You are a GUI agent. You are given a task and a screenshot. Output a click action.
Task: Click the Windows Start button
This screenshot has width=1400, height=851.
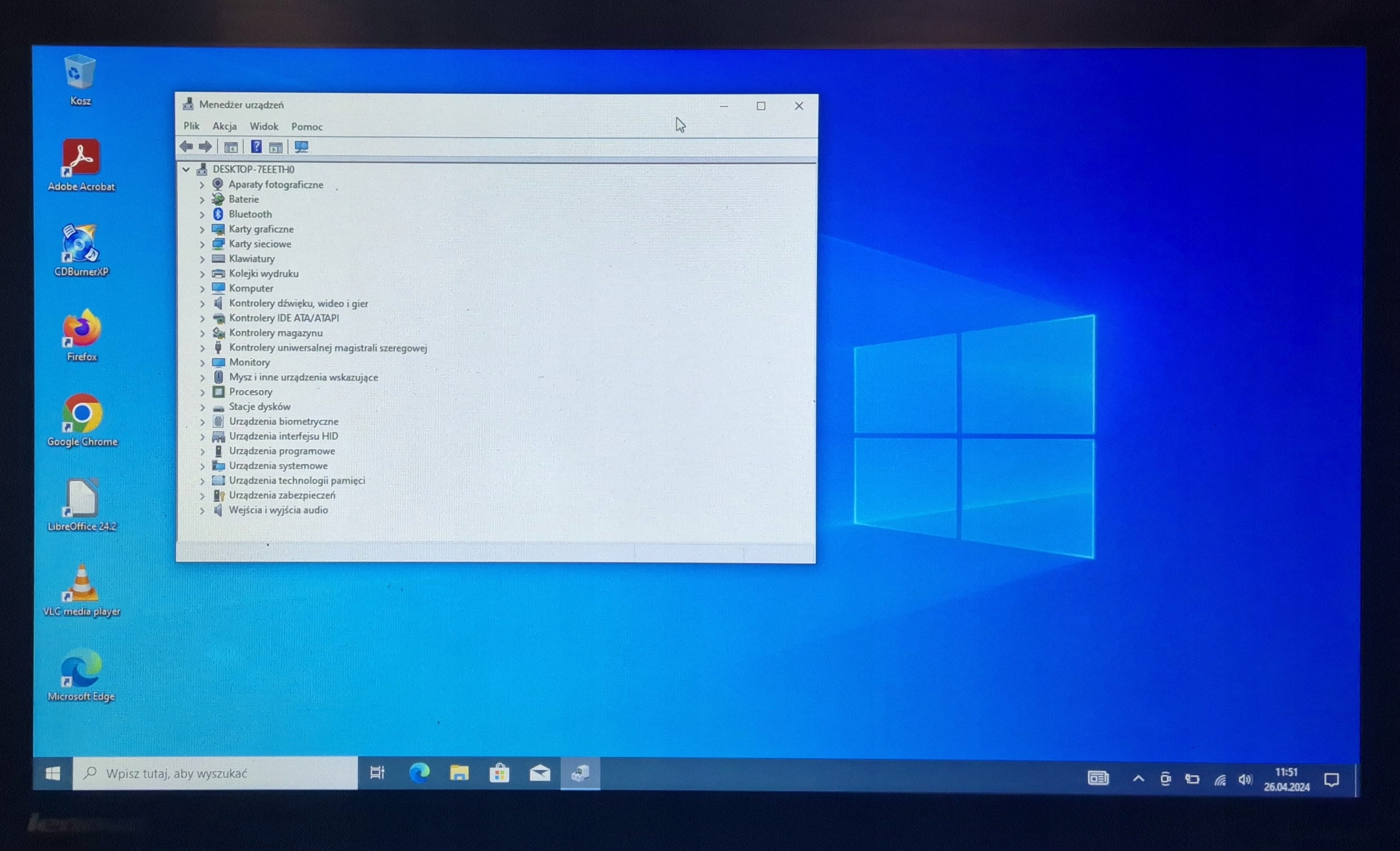click(53, 773)
